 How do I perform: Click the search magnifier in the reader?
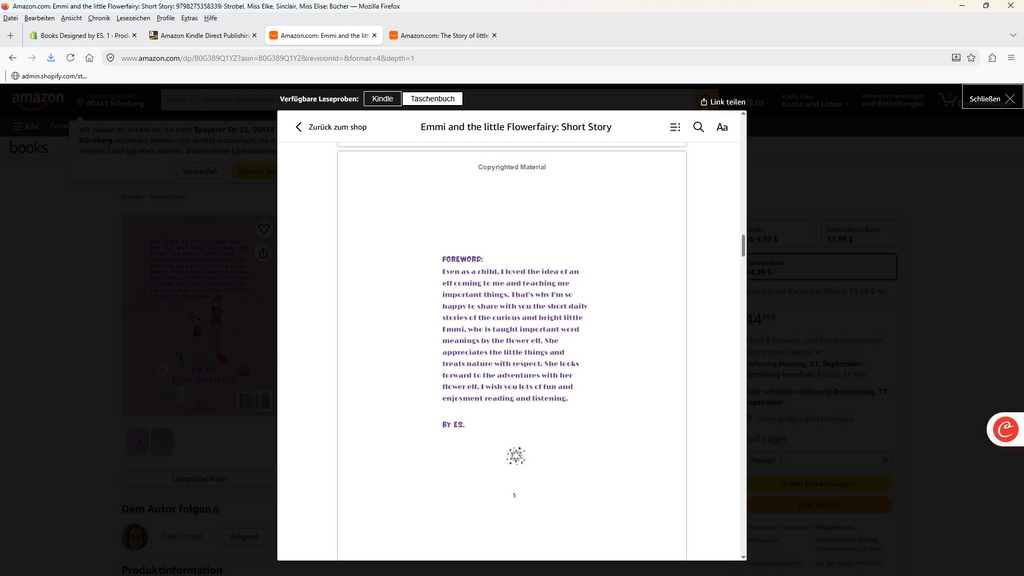tap(698, 127)
